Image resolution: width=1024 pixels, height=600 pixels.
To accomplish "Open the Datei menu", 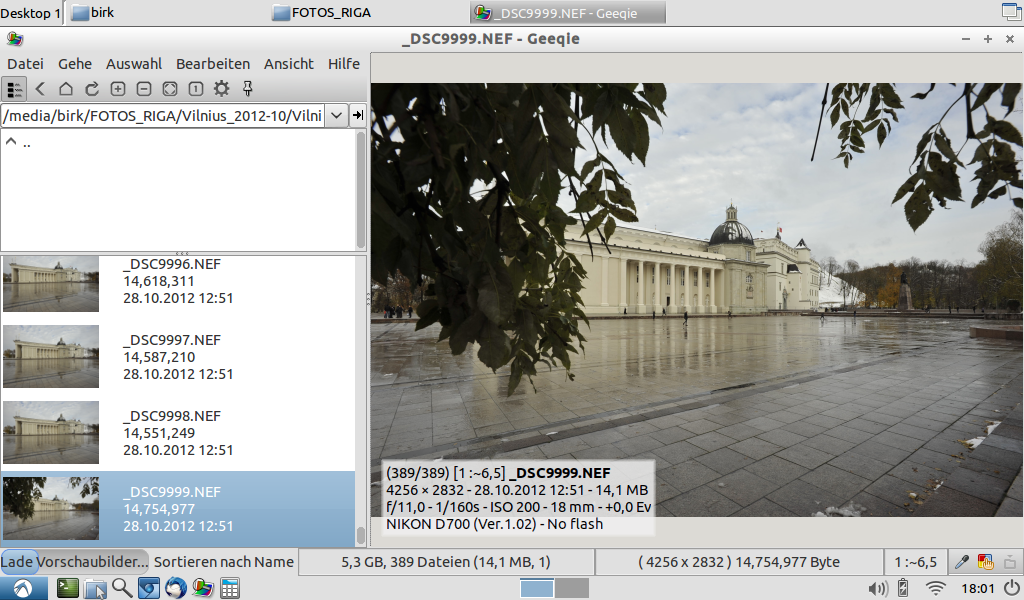I will [25, 64].
